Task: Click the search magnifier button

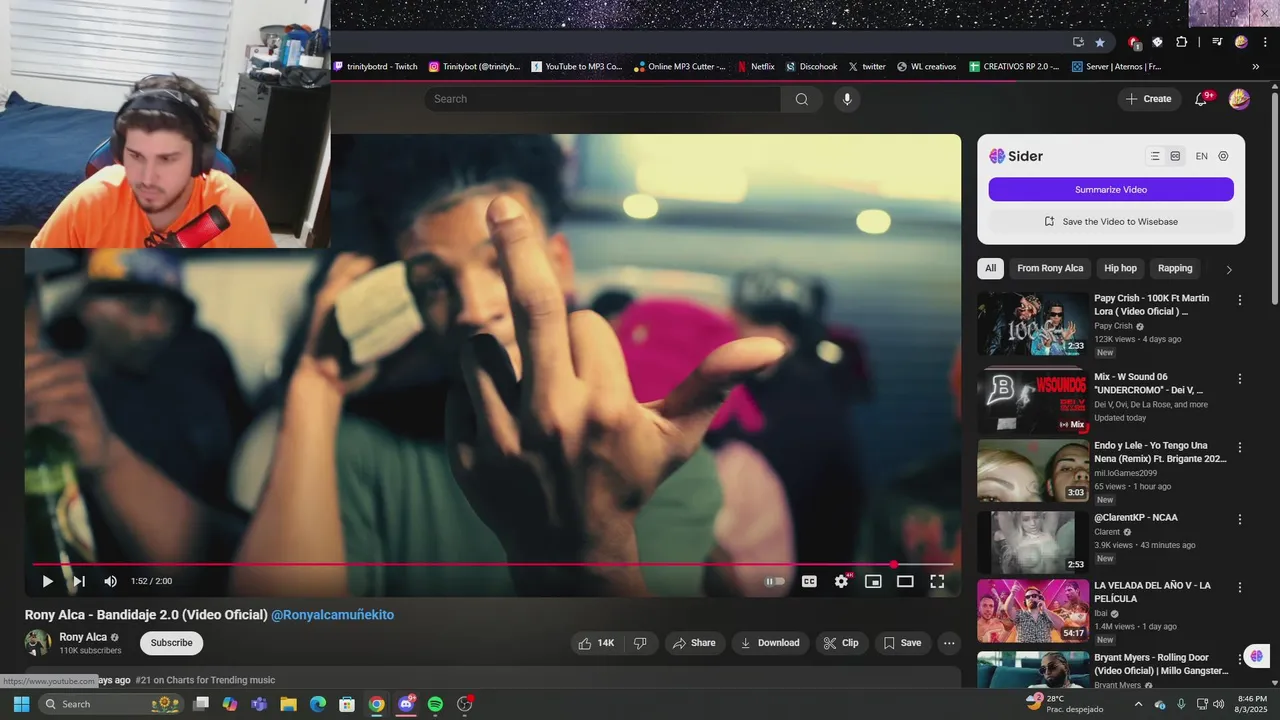Action: 802,99
